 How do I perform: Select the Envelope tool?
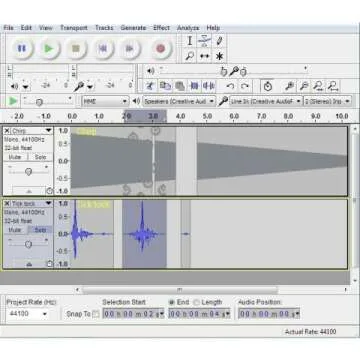204,41
